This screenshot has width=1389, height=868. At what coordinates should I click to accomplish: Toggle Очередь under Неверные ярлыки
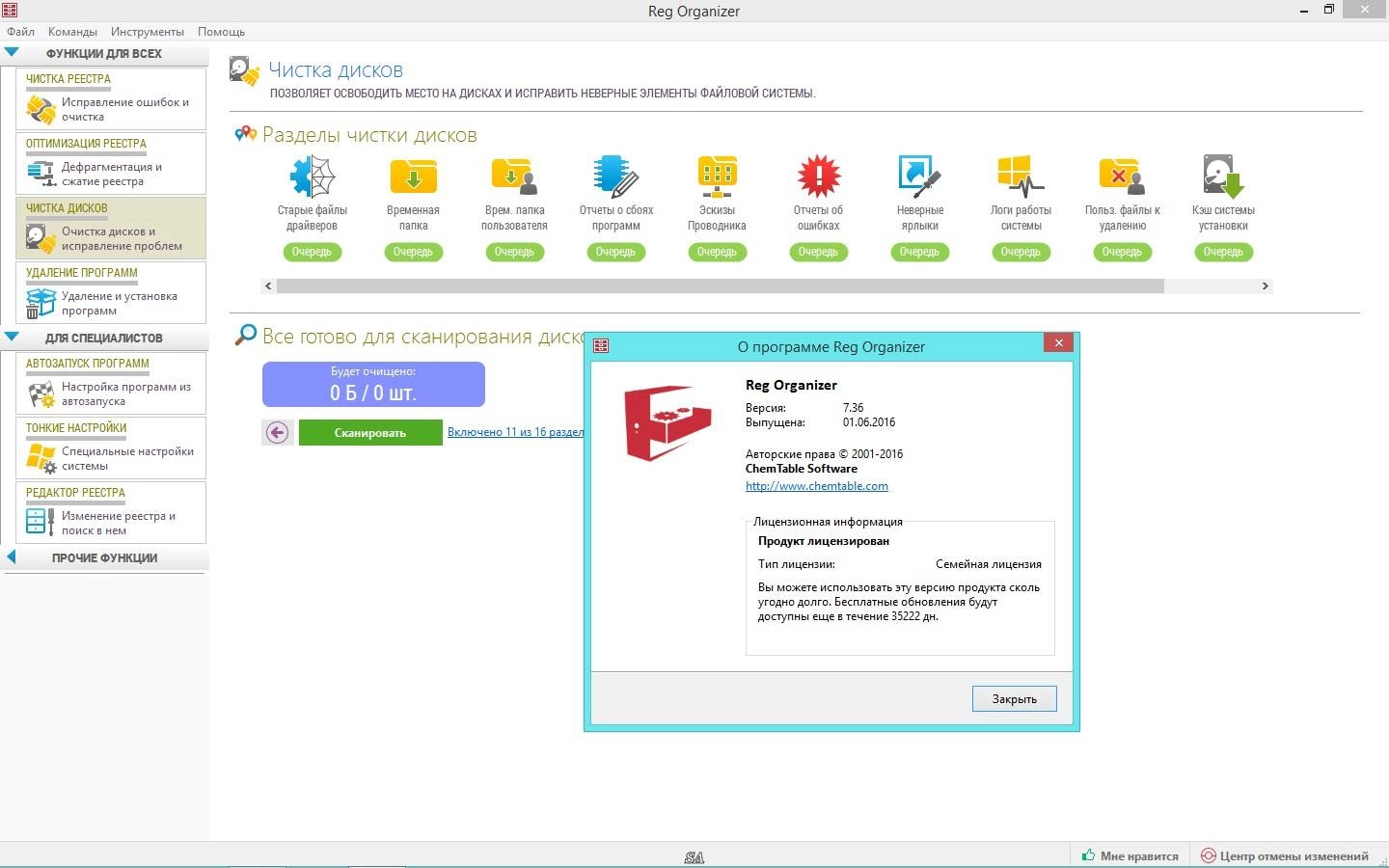click(919, 252)
